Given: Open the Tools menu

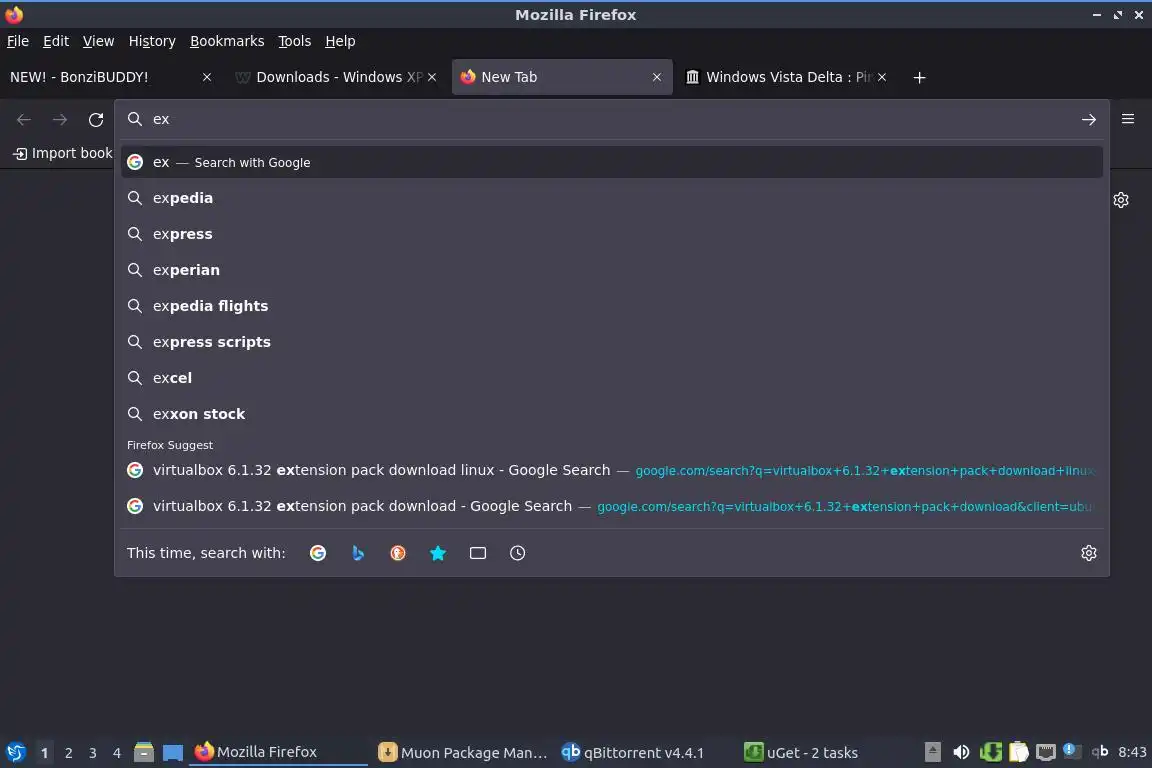Looking at the screenshot, I should pos(295,41).
